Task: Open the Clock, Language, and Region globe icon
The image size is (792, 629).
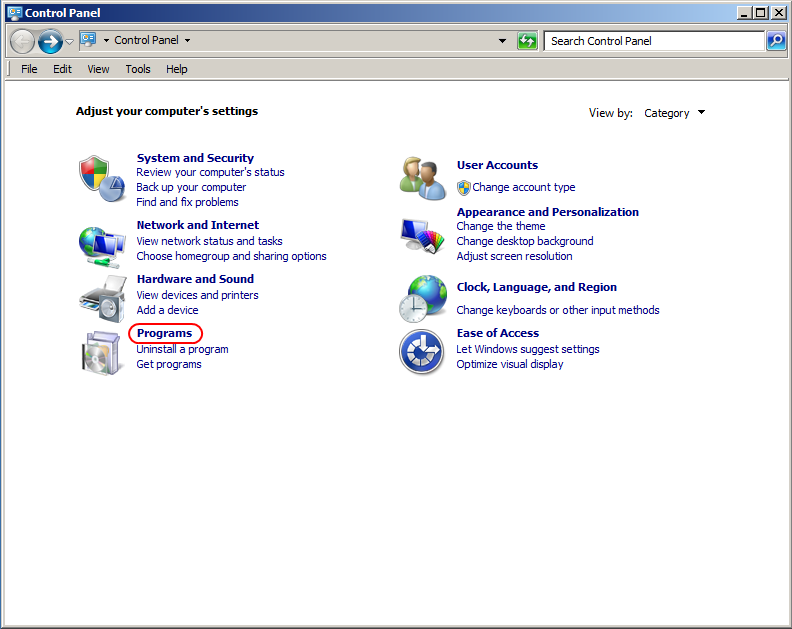Action: click(423, 299)
